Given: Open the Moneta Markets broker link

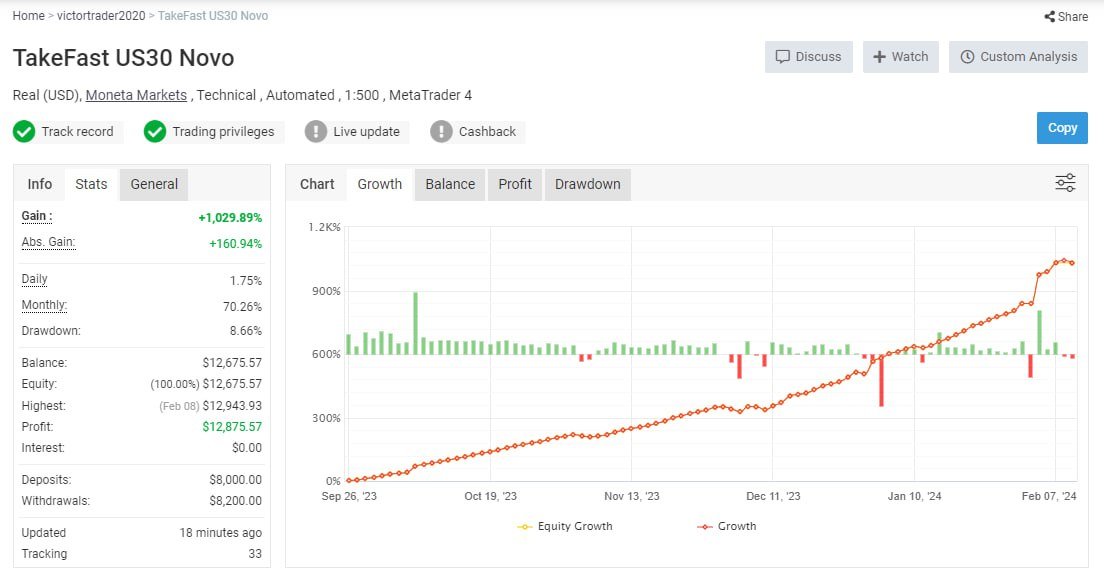Looking at the screenshot, I should pyautogui.click(x=136, y=95).
